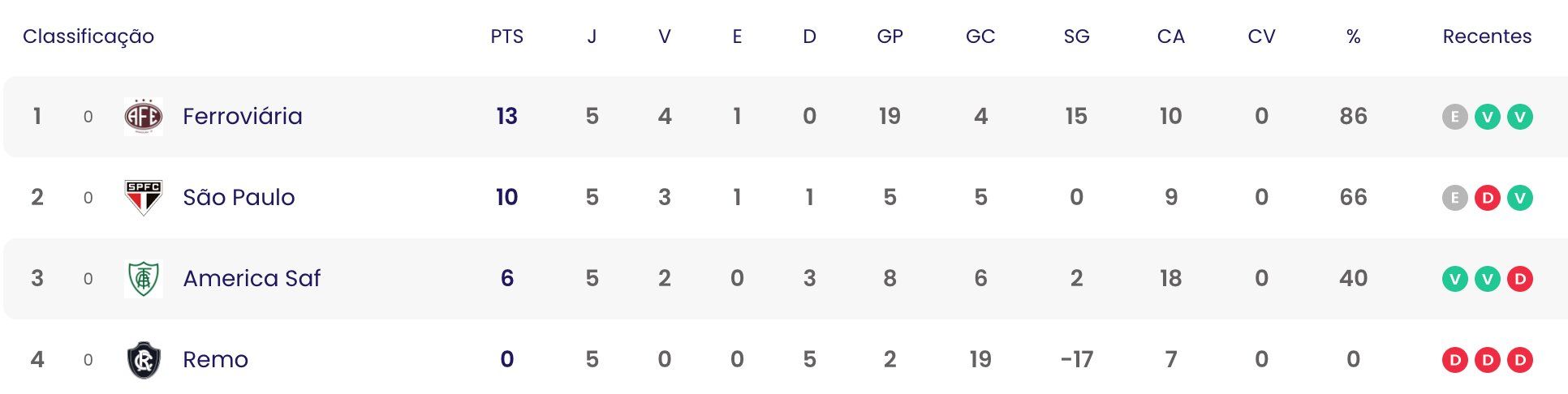Click São Paulo's red D loss badge
Screen dimensions: 1568x394
click(x=1487, y=198)
